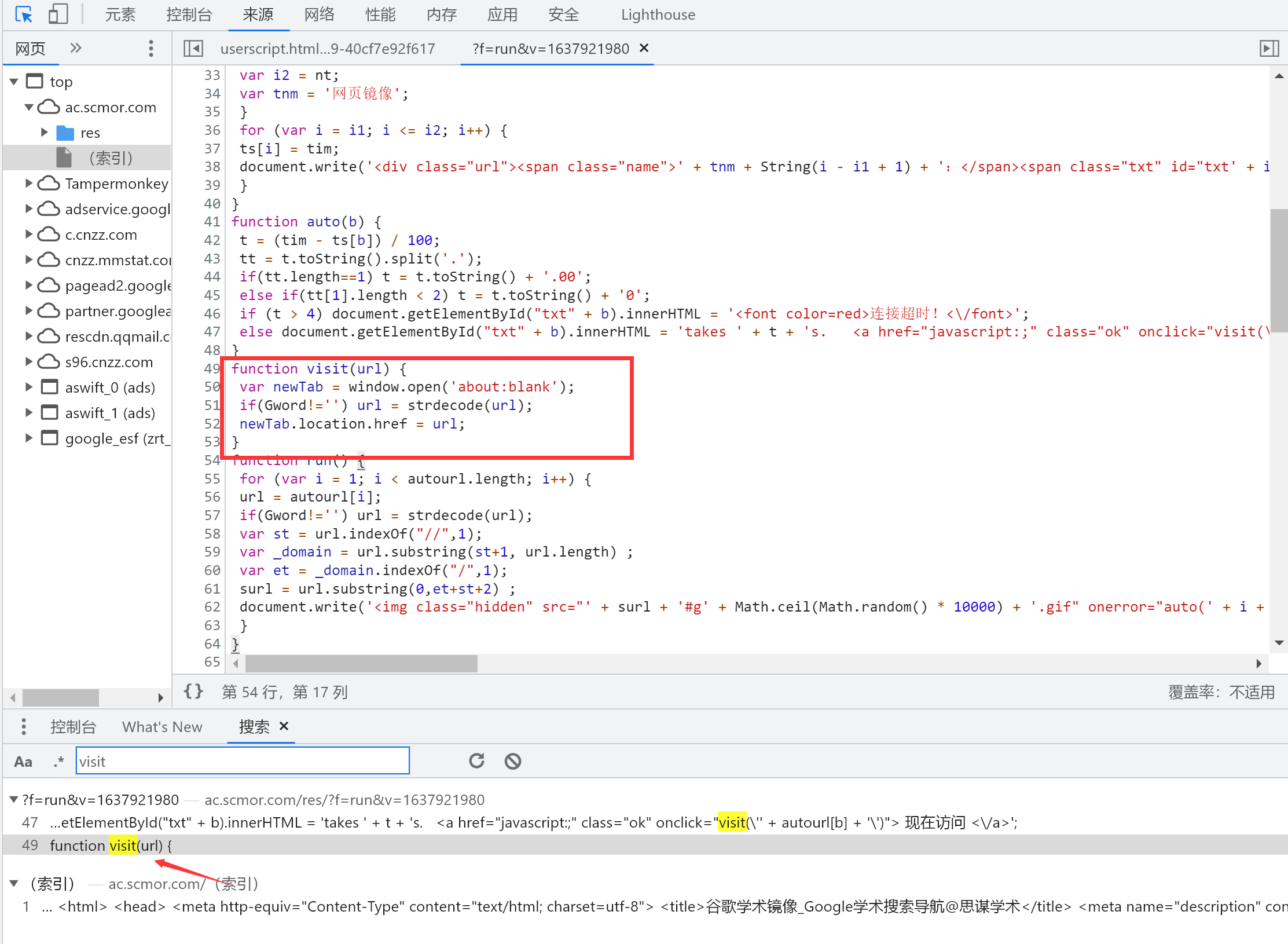The height and width of the screenshot is (944, 1288).
Task: Open the 应用 panel tab
Action: (x=502, y=14)
